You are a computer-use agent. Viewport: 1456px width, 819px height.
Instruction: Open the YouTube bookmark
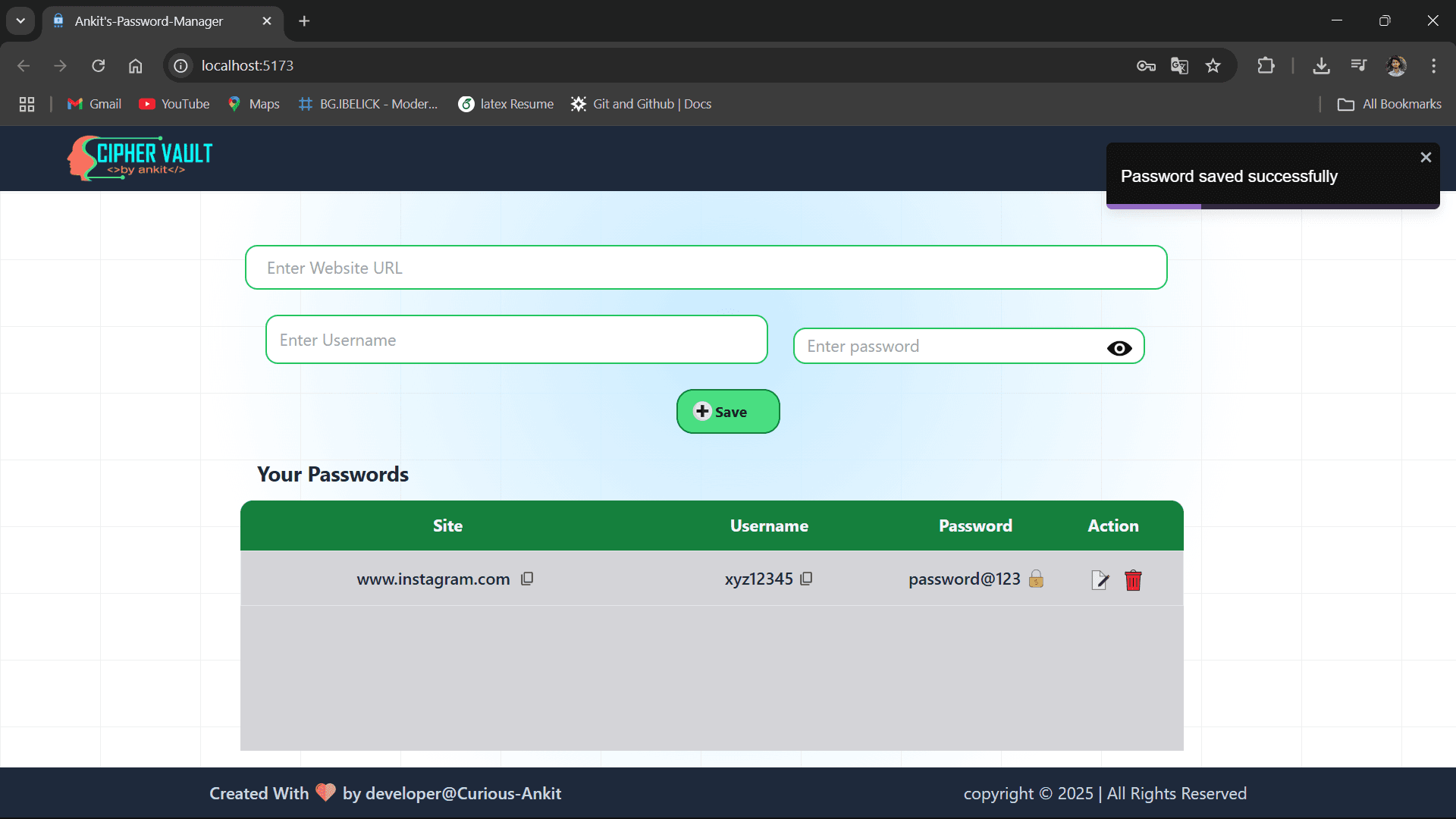click(174, 104)
